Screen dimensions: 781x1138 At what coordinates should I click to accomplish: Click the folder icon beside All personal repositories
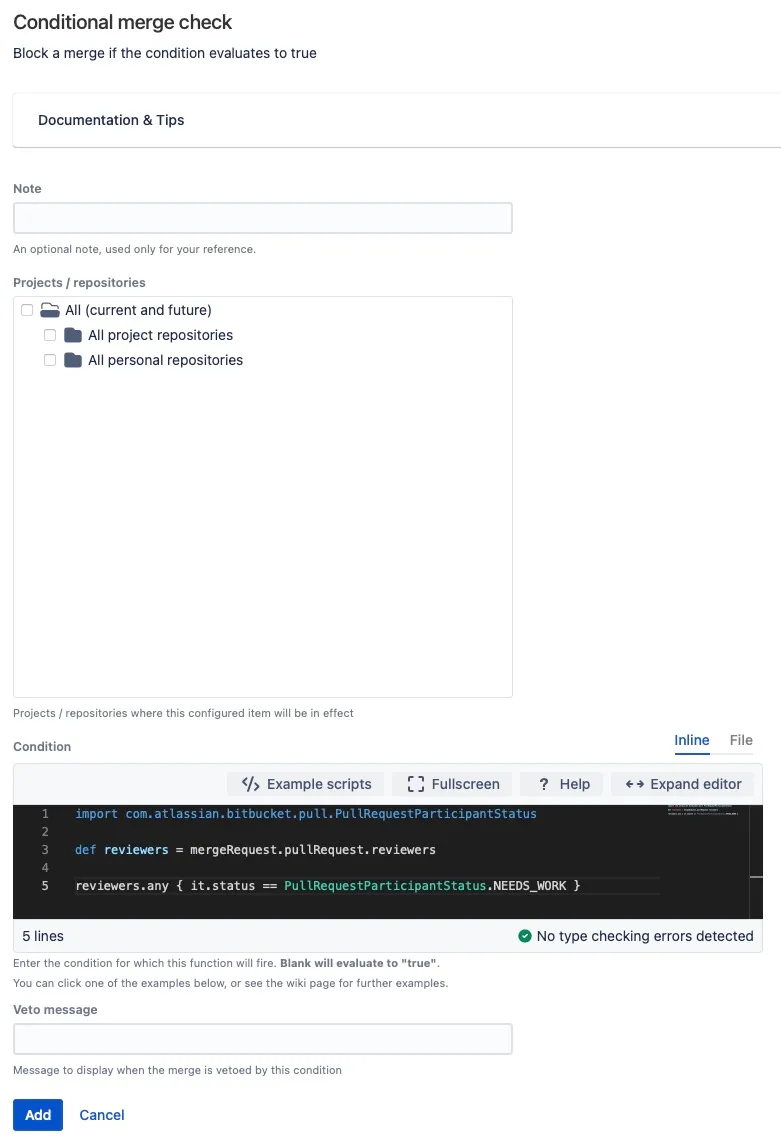(x=73, y=360)
